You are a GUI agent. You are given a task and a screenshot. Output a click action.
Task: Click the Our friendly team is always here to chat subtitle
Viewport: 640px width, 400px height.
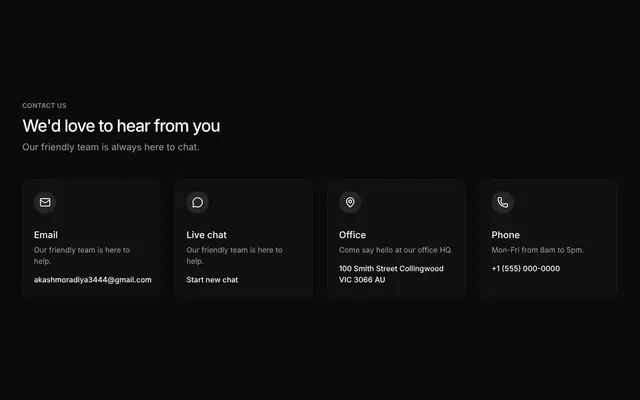(x=111, y=147)
